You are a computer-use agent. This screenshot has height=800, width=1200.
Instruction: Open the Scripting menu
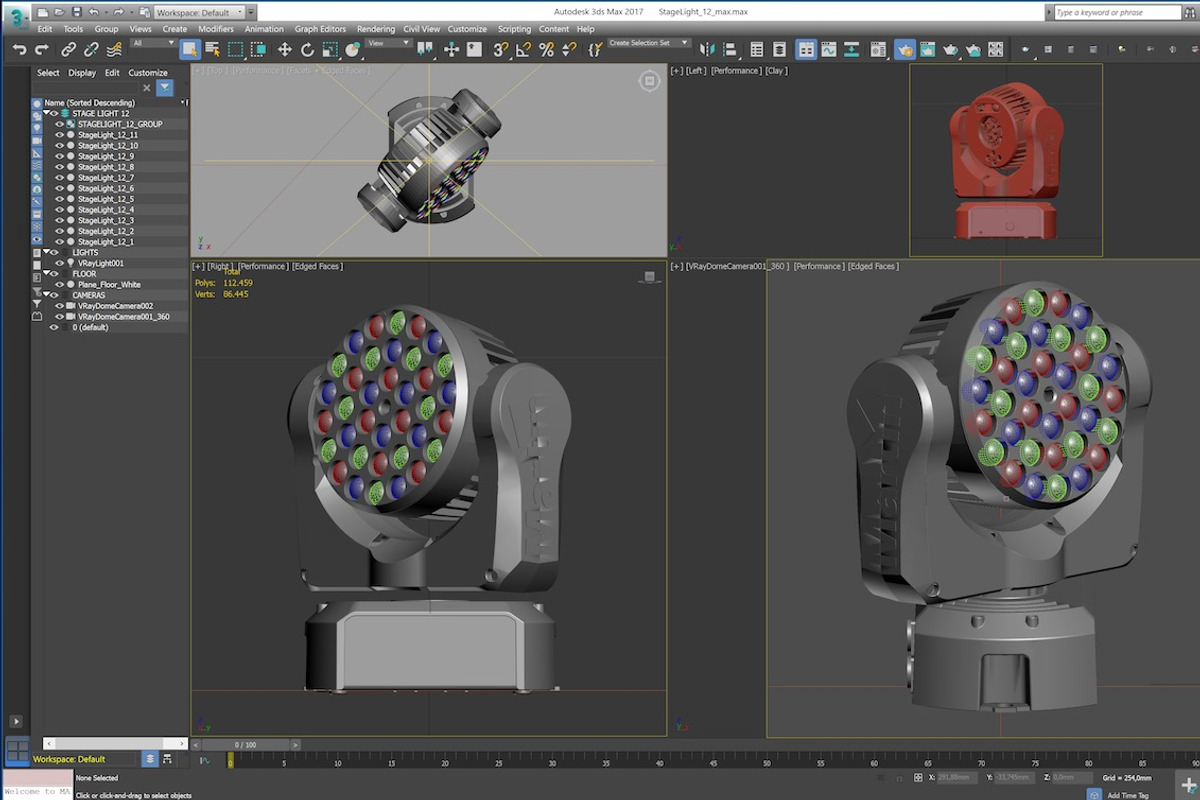click(x=514, y=29)
